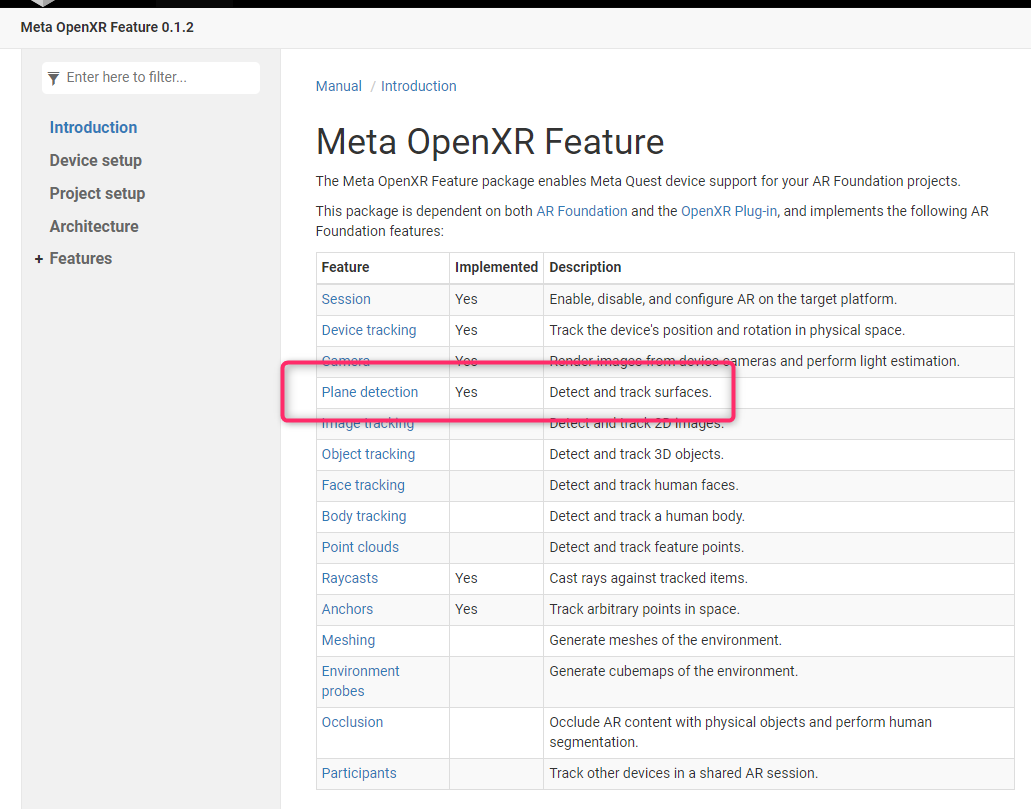Image resolution: width=1031 pixels, height=809 pixels.
Task: Click 'Yes' in the Session row
Action: pos(466,299)
